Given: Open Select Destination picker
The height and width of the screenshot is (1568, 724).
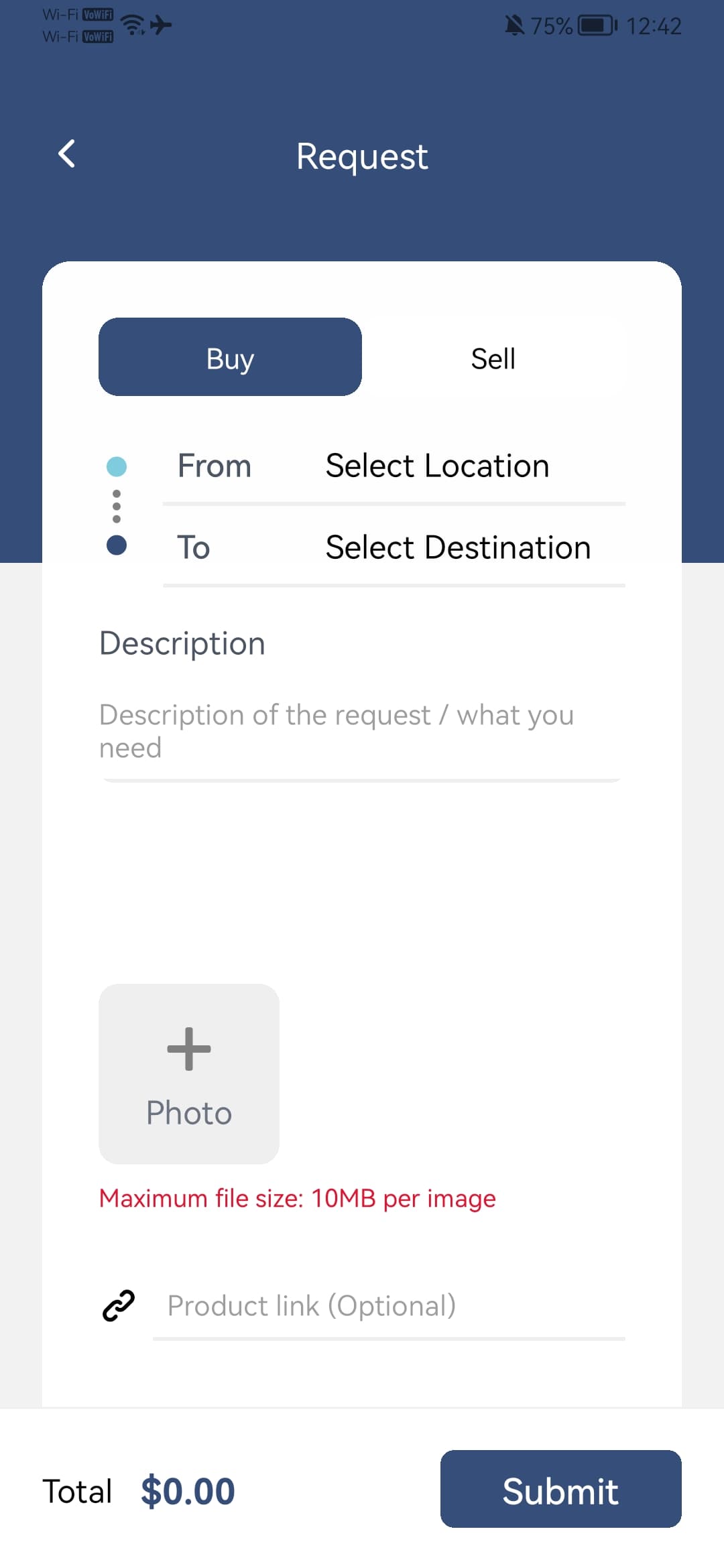Looking at the screenshot, I should coord(458,547).
